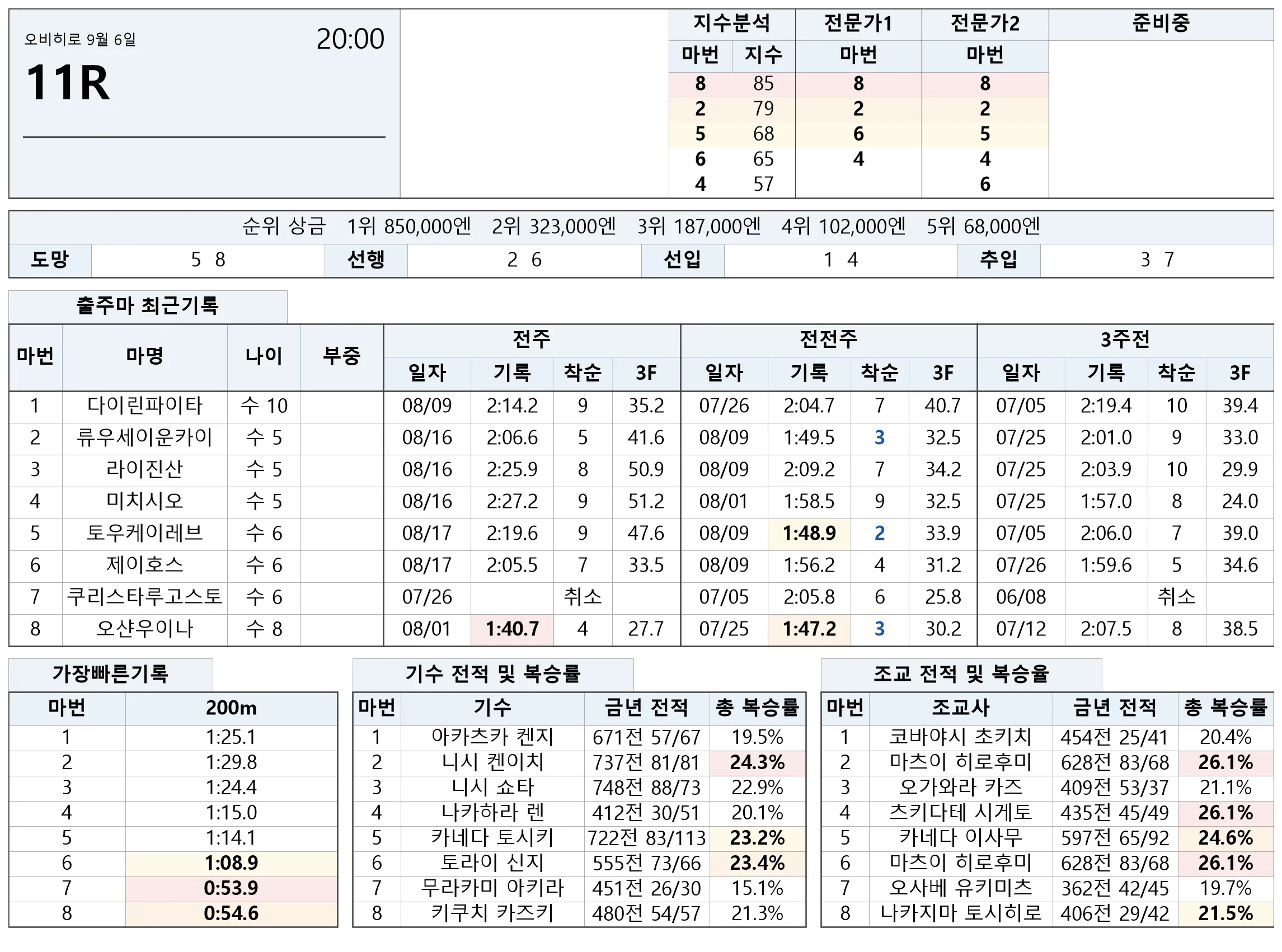Click trainer name 카네다 이사무

(961, 838)
